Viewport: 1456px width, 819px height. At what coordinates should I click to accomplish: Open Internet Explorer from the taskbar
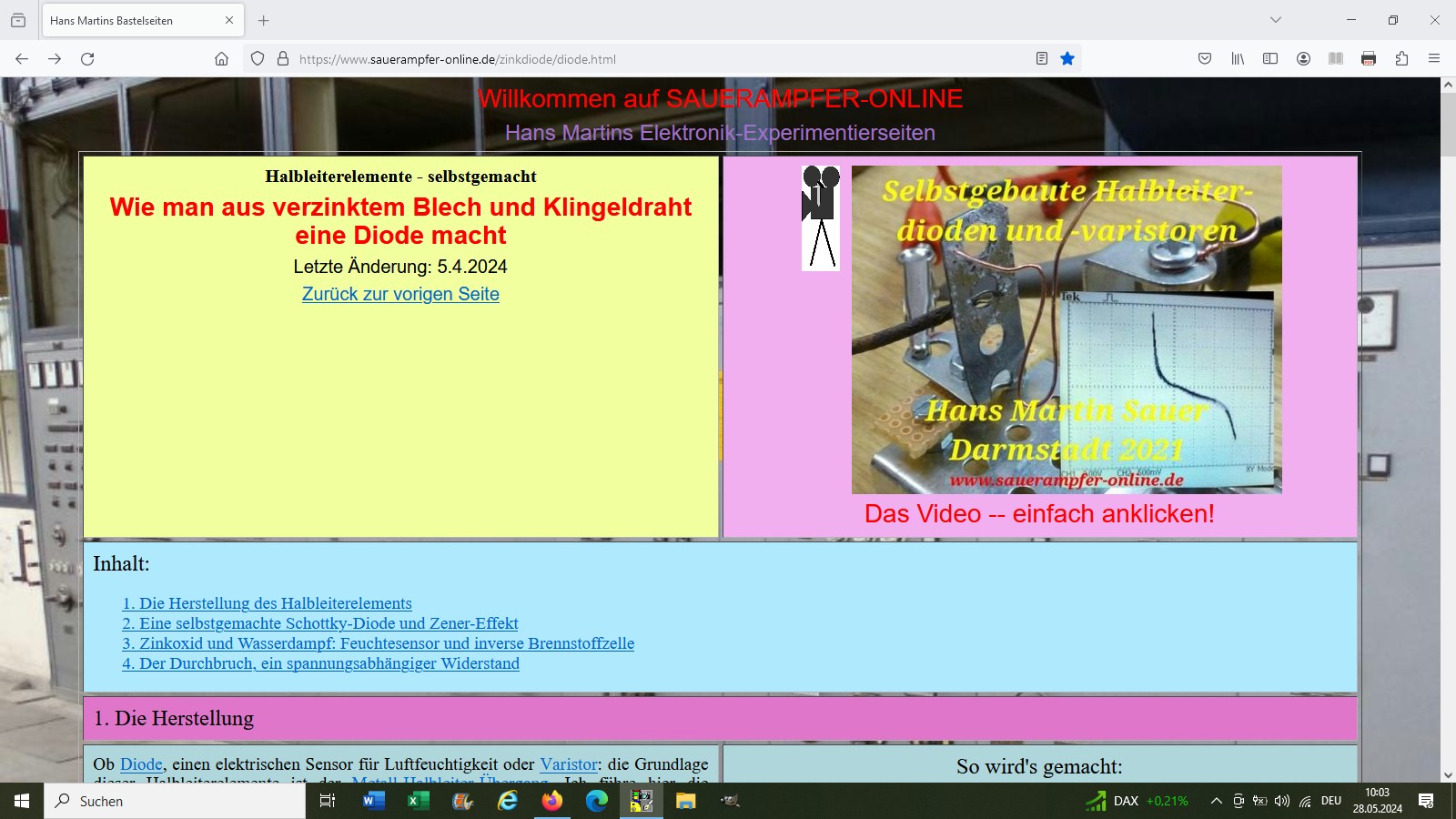508,801
